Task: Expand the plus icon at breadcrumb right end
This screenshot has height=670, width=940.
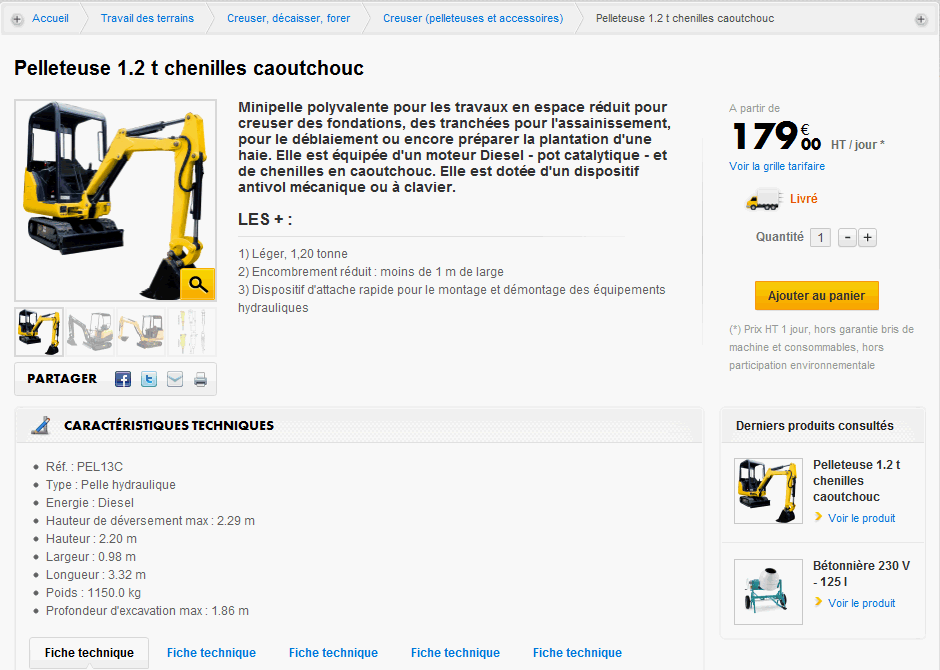Action: click(x=921, y=19)
